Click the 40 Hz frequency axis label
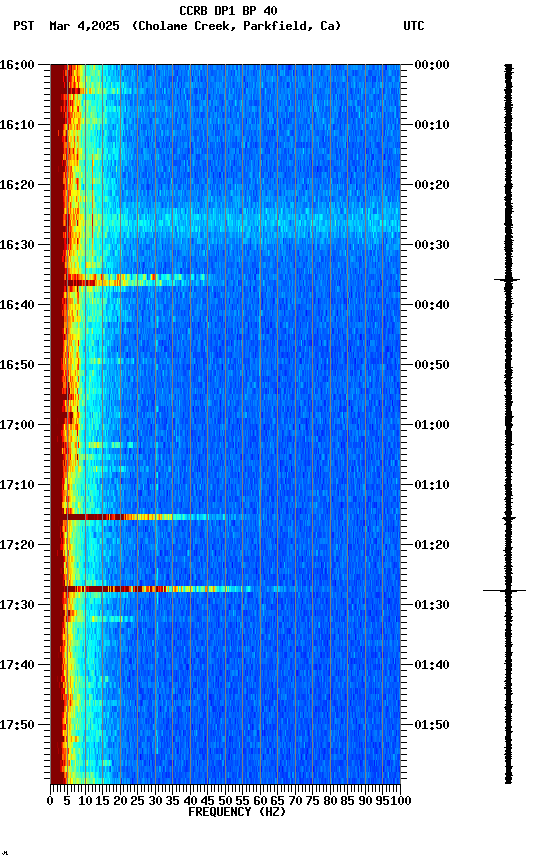This screenshot has height=864, width=552. pos(190,801)
